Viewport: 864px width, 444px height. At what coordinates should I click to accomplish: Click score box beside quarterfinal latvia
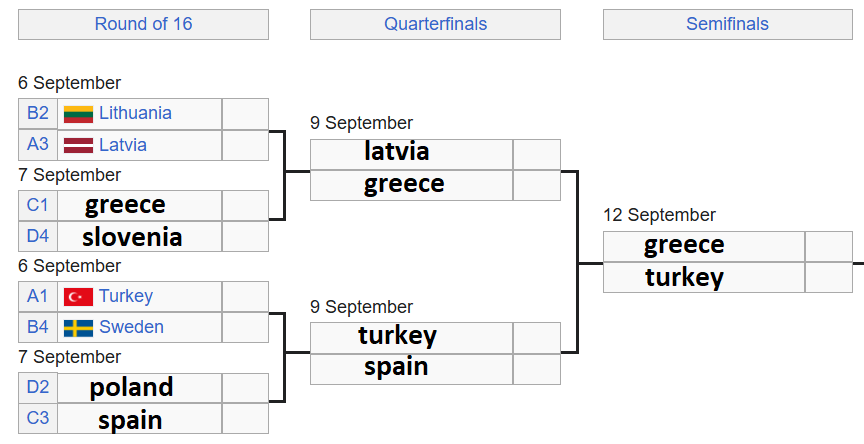click(537, 154)
